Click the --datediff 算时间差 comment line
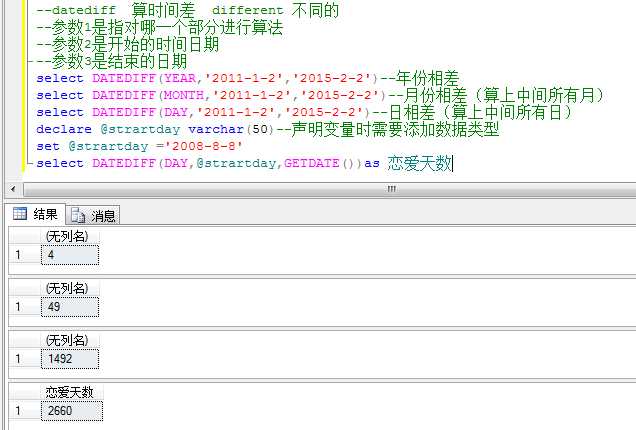Screen dimensions: 636x430 (187, 10)
